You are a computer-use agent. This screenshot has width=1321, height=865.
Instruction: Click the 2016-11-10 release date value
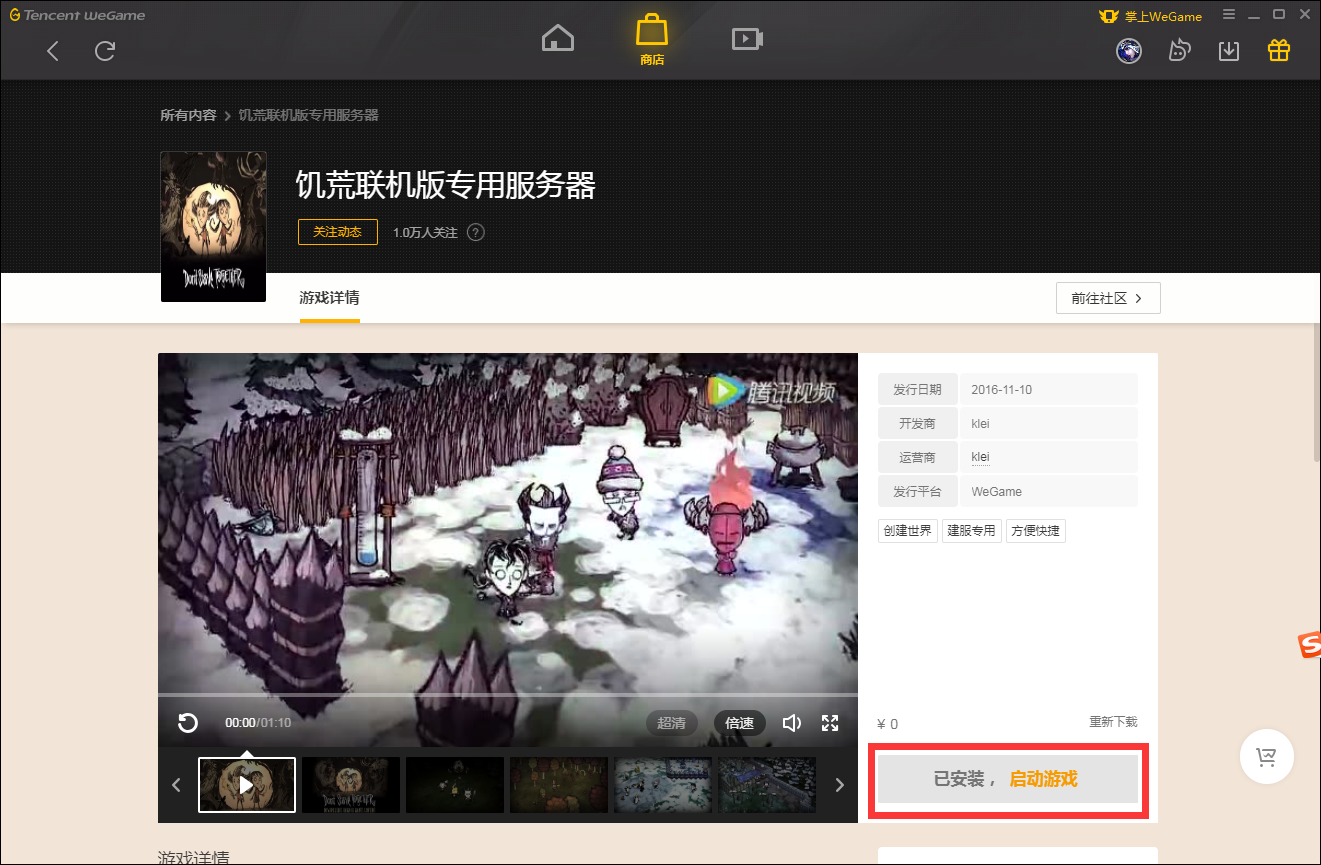(1001, 389)
